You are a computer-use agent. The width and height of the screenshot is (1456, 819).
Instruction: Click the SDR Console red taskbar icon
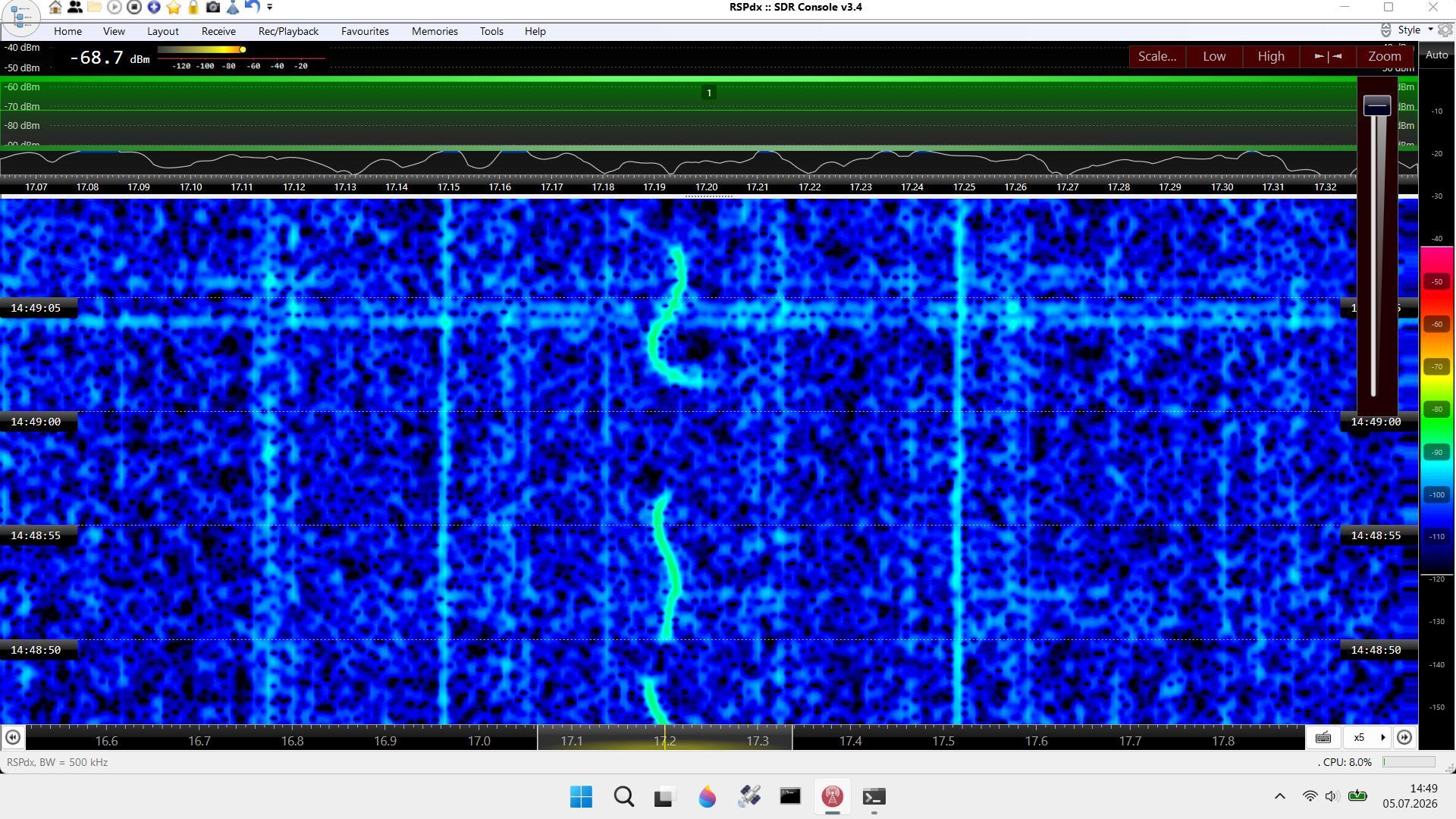tap(832, 797)
